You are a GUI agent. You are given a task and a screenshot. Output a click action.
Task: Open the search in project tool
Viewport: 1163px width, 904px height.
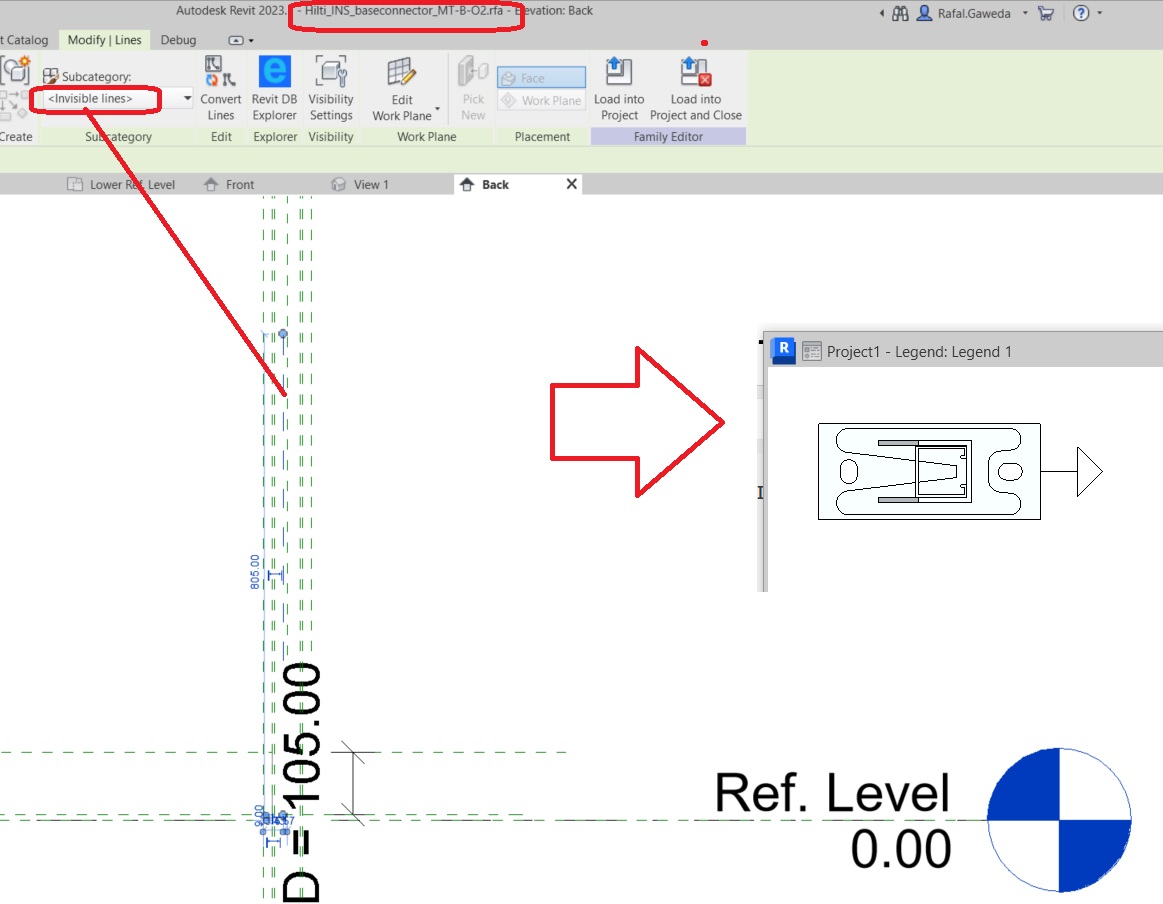899,13
